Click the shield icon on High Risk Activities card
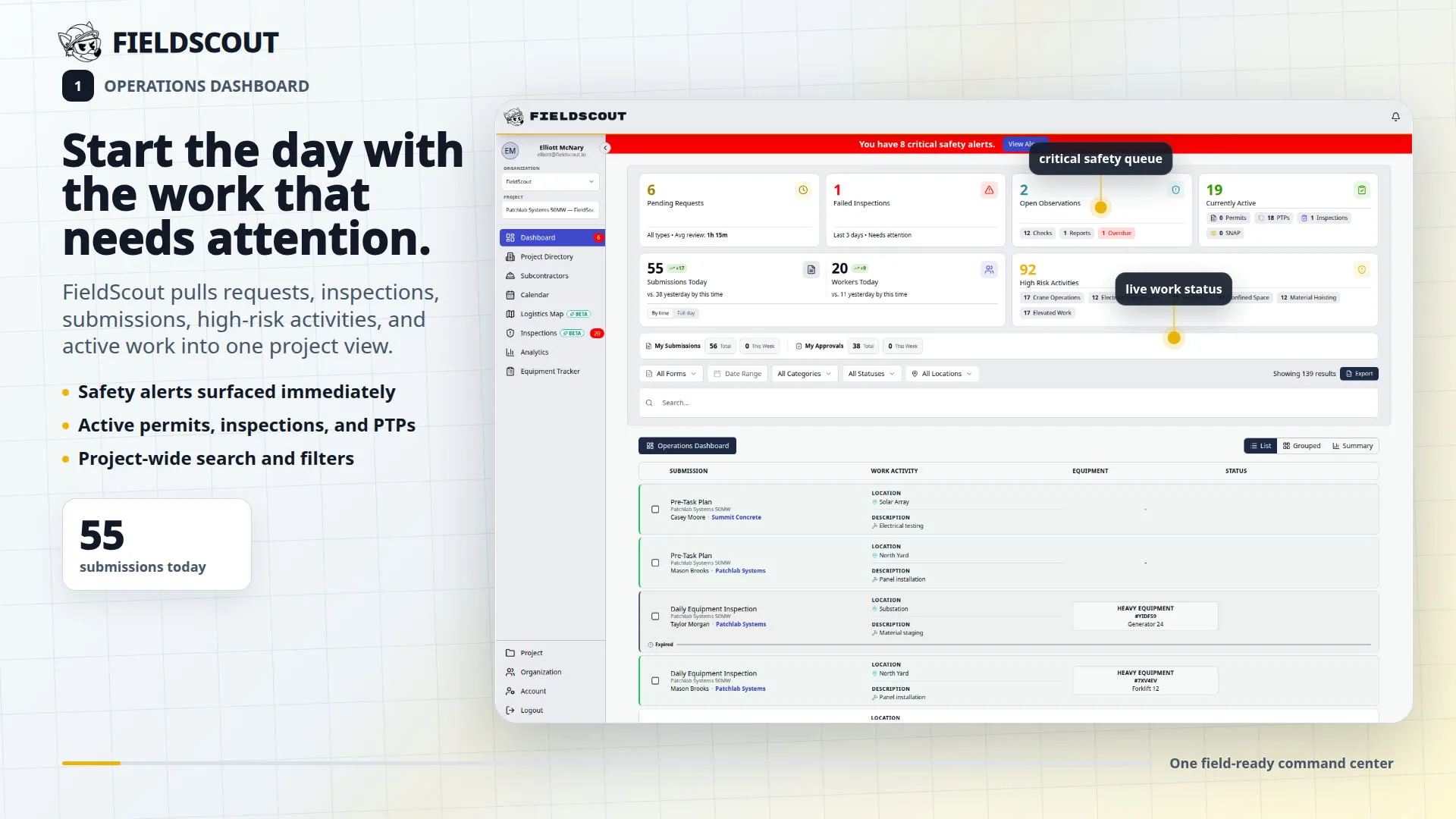1456x819 pixels. pyautogui.click(x=1362, y=270)
